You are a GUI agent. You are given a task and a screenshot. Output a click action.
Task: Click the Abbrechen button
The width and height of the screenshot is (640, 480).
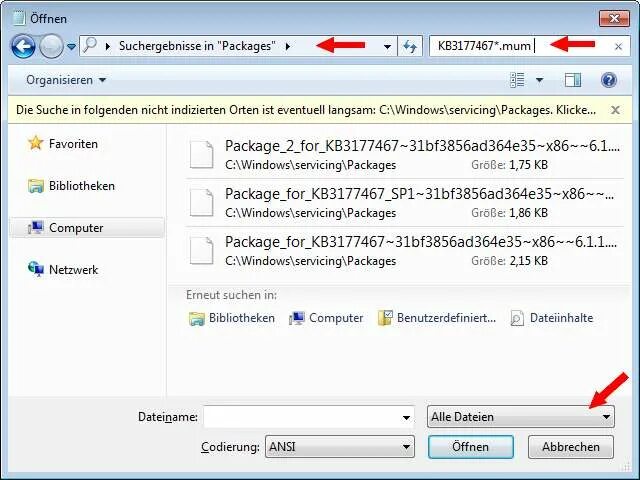[x=571, y=447]
